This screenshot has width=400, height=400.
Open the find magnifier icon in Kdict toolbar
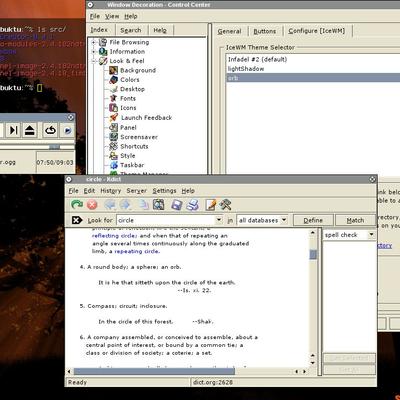tap(159, 205)
